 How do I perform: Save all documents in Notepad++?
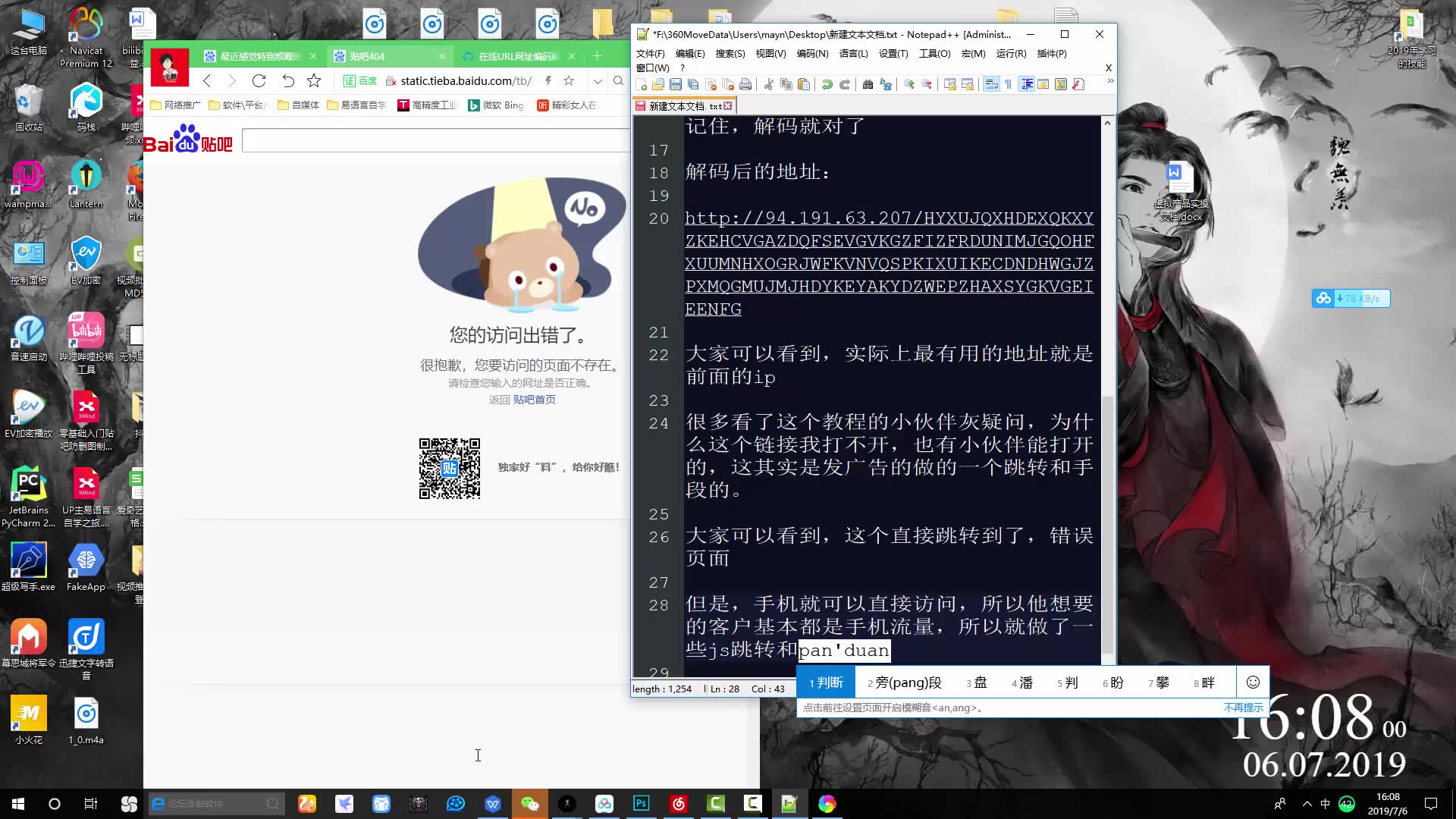692,84
